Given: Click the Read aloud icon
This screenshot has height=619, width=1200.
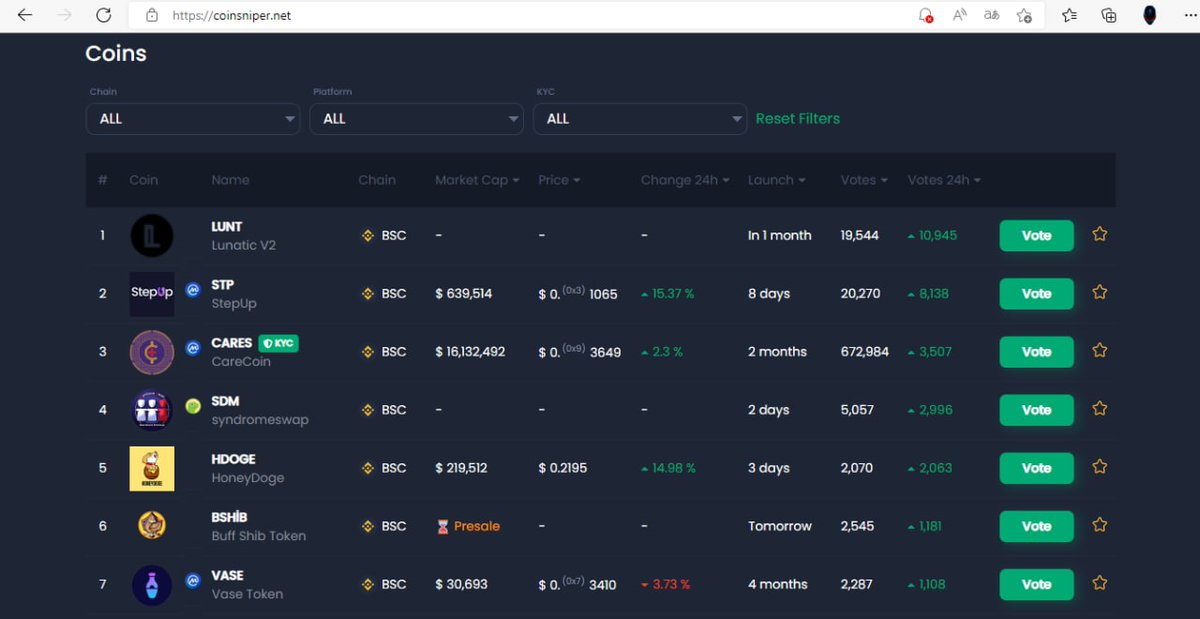Looking at the screenshot, I should (x=959, y=15).
